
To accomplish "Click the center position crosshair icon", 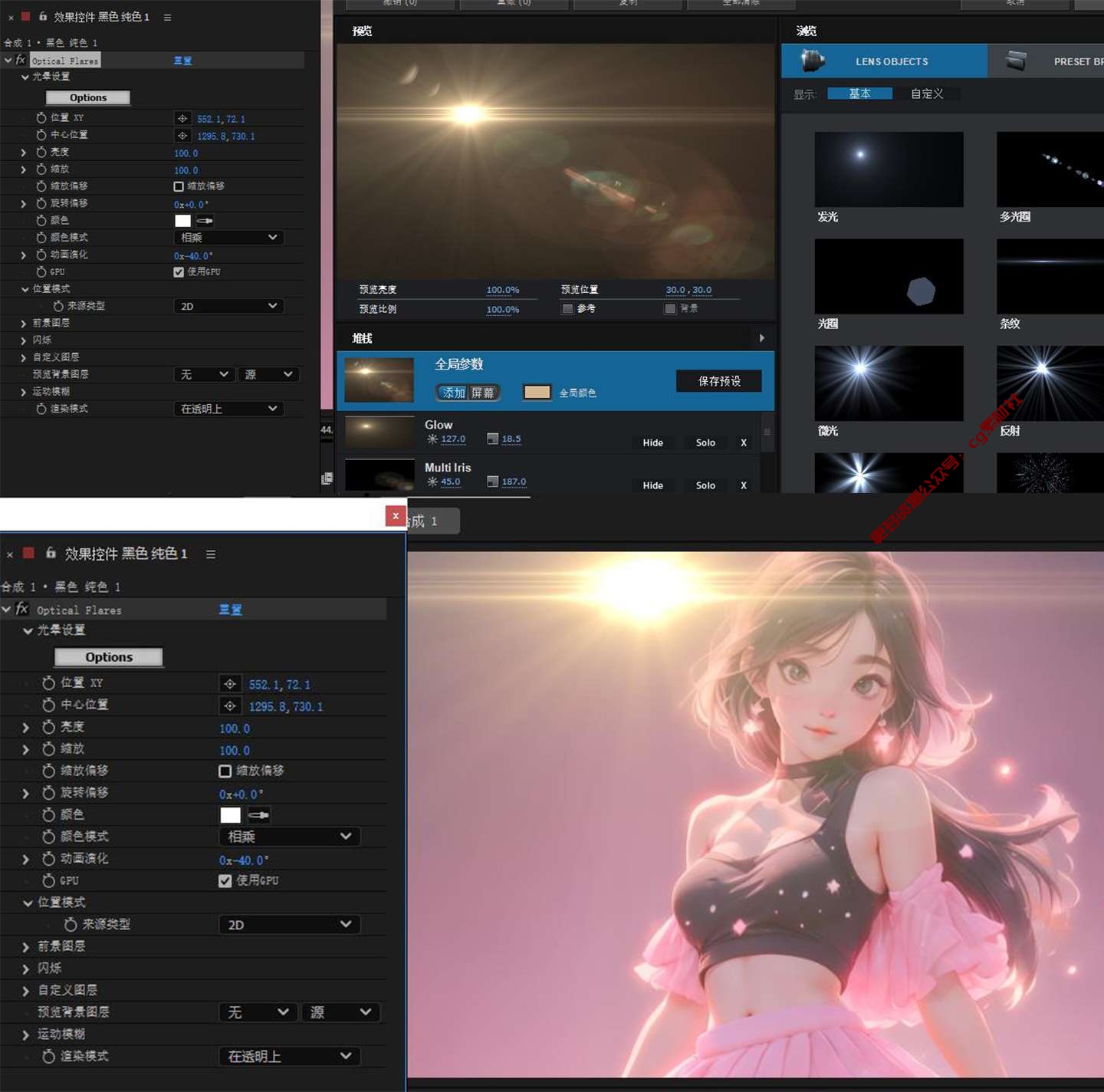I will [229, 706].
